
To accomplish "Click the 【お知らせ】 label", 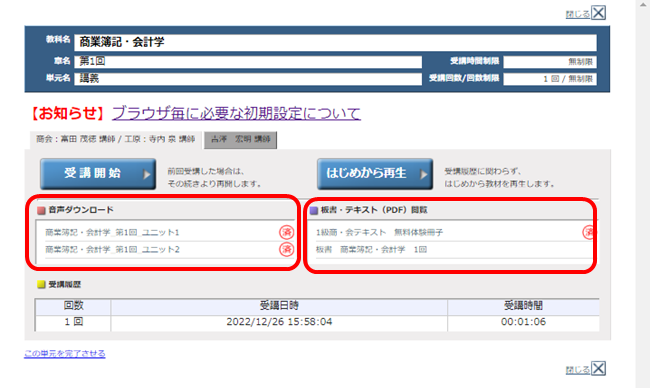I will click(x=68, y=113).
